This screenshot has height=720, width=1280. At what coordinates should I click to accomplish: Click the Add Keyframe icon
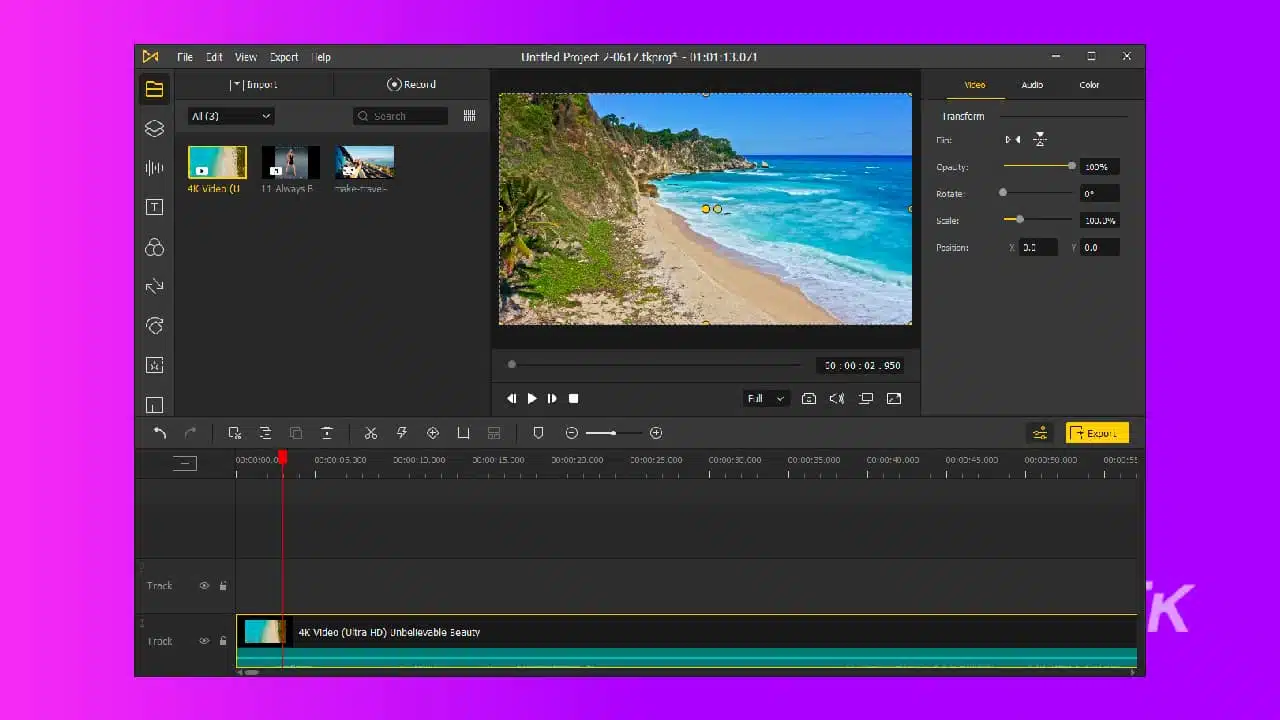pos(433,432)
